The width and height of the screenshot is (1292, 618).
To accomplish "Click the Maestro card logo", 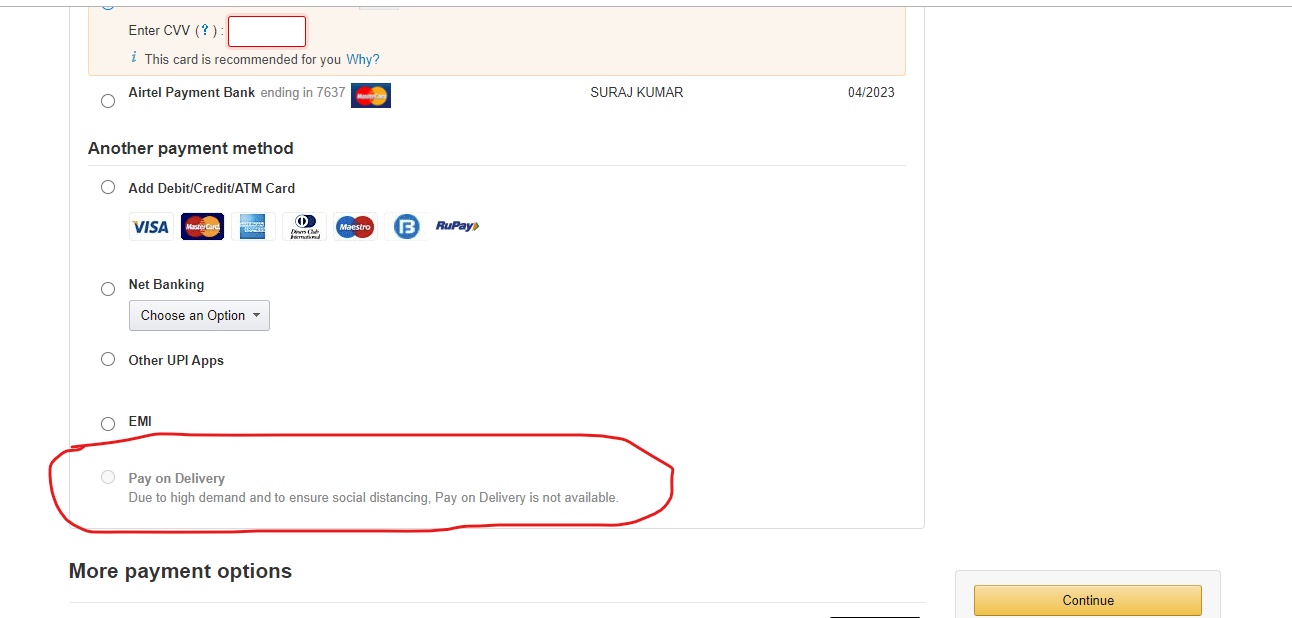I will click(355, 227).
